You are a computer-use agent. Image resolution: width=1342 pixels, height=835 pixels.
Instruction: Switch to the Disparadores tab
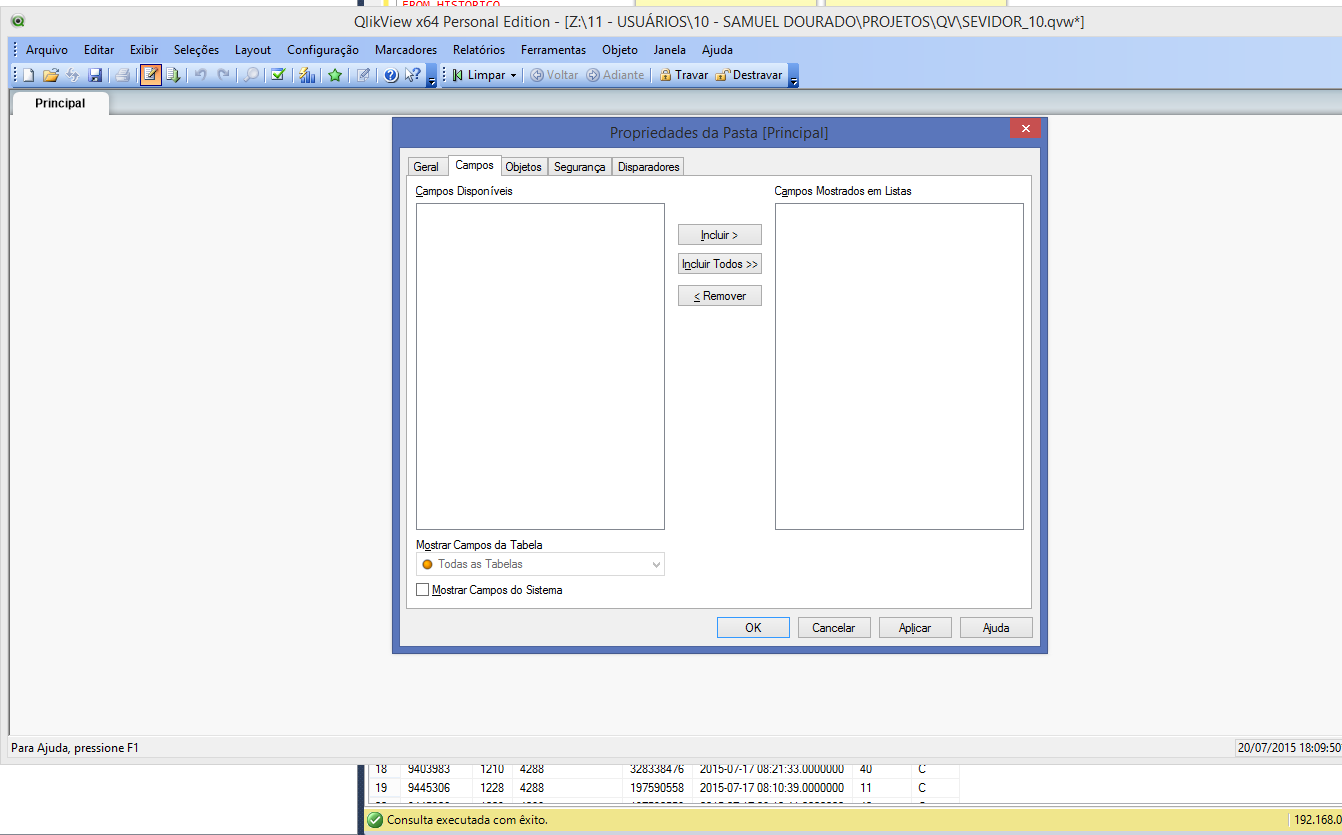point(649,167)
